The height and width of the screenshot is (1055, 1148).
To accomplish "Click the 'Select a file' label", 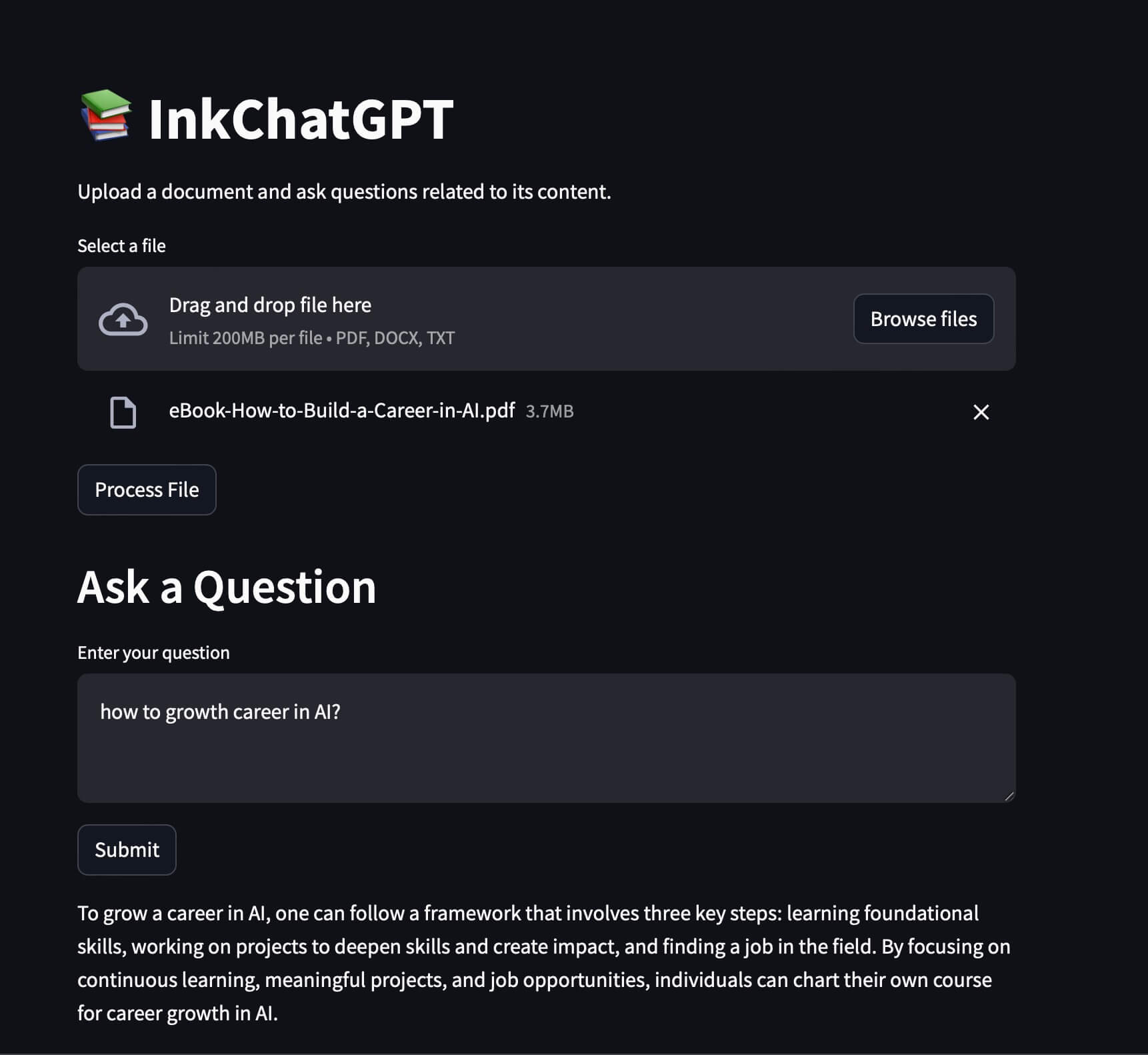I will pos(121,246).
